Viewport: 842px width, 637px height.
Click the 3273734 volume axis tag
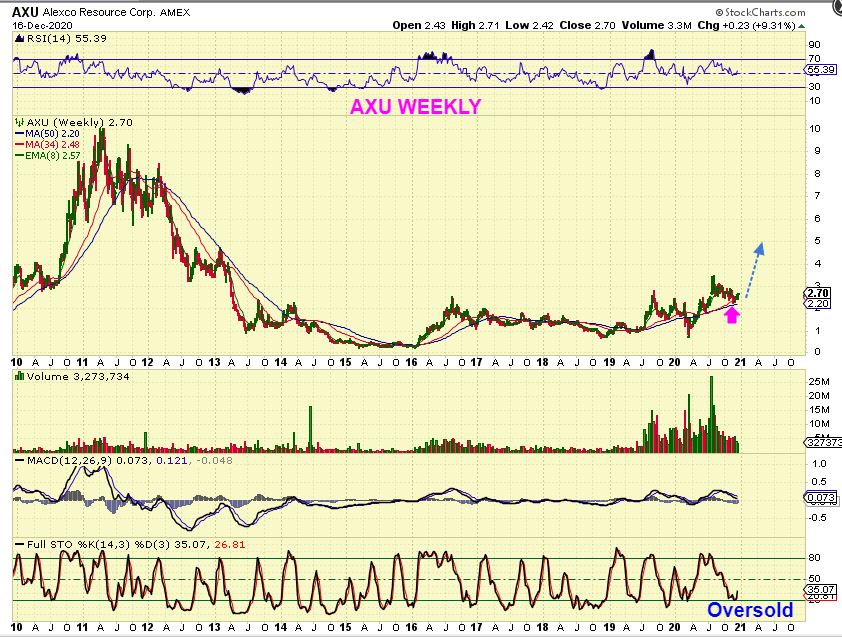[x=823, y=443]
